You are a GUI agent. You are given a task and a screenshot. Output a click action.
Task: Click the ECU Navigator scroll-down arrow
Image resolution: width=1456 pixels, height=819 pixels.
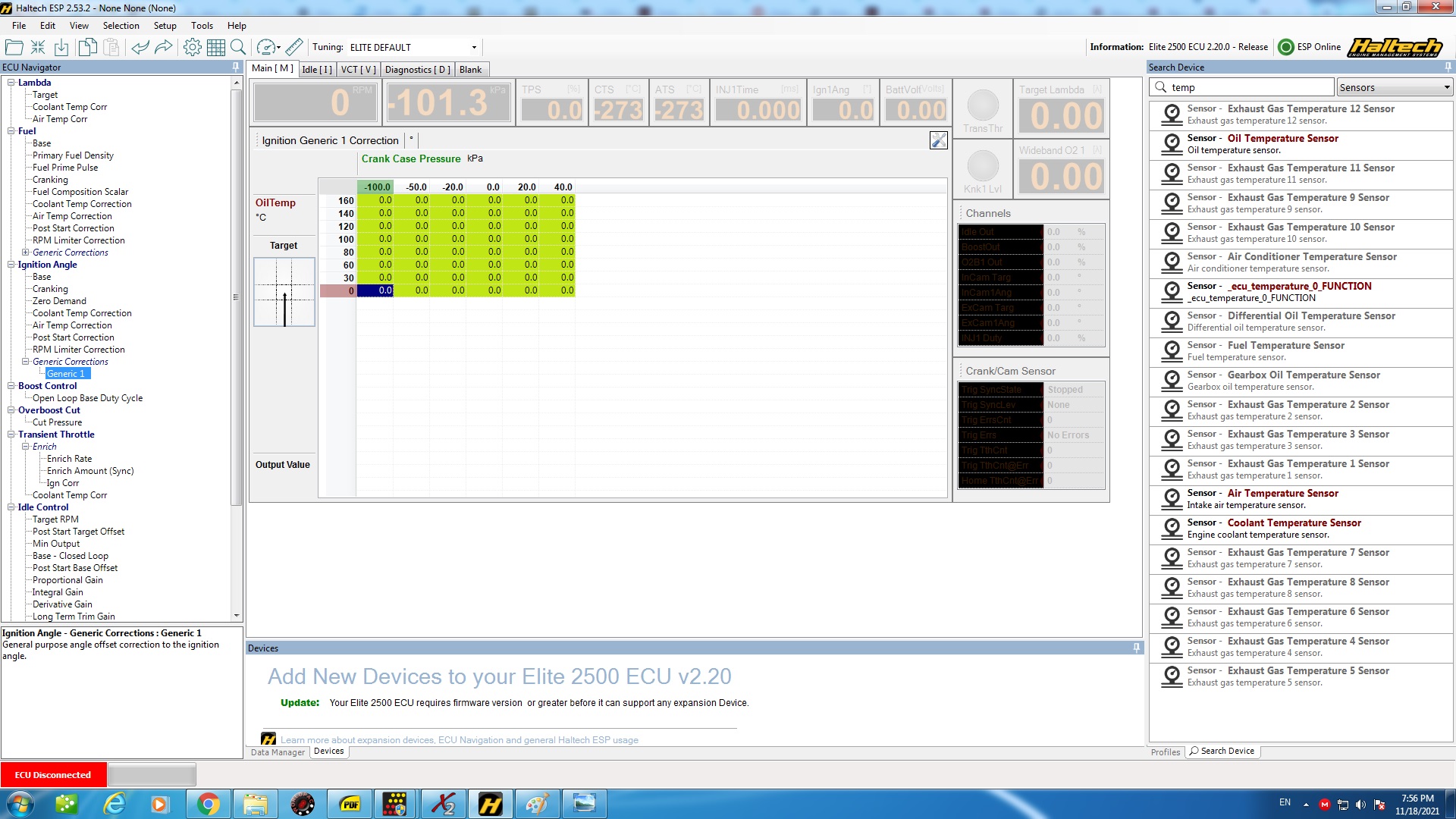click(237, 616)
